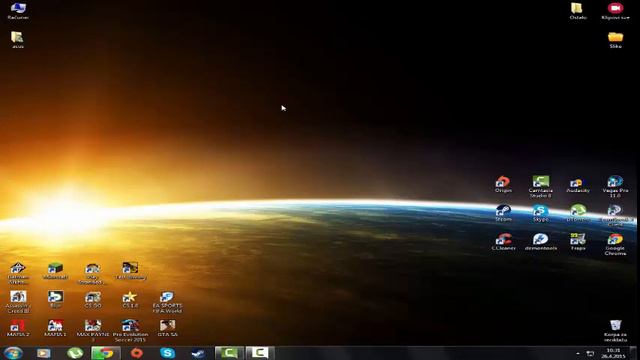Click the Show desktop button
The width and height of the screenshot is (640, 360).
pos(633,353)
